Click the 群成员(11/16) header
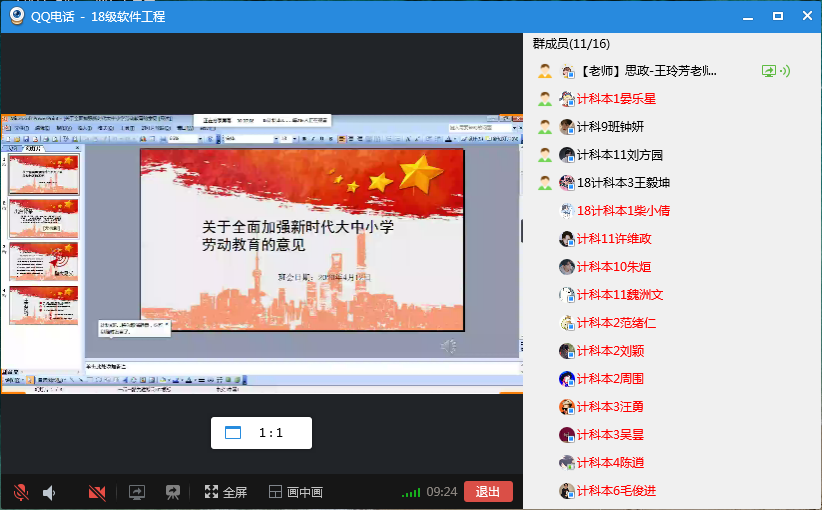 point(571,44)
